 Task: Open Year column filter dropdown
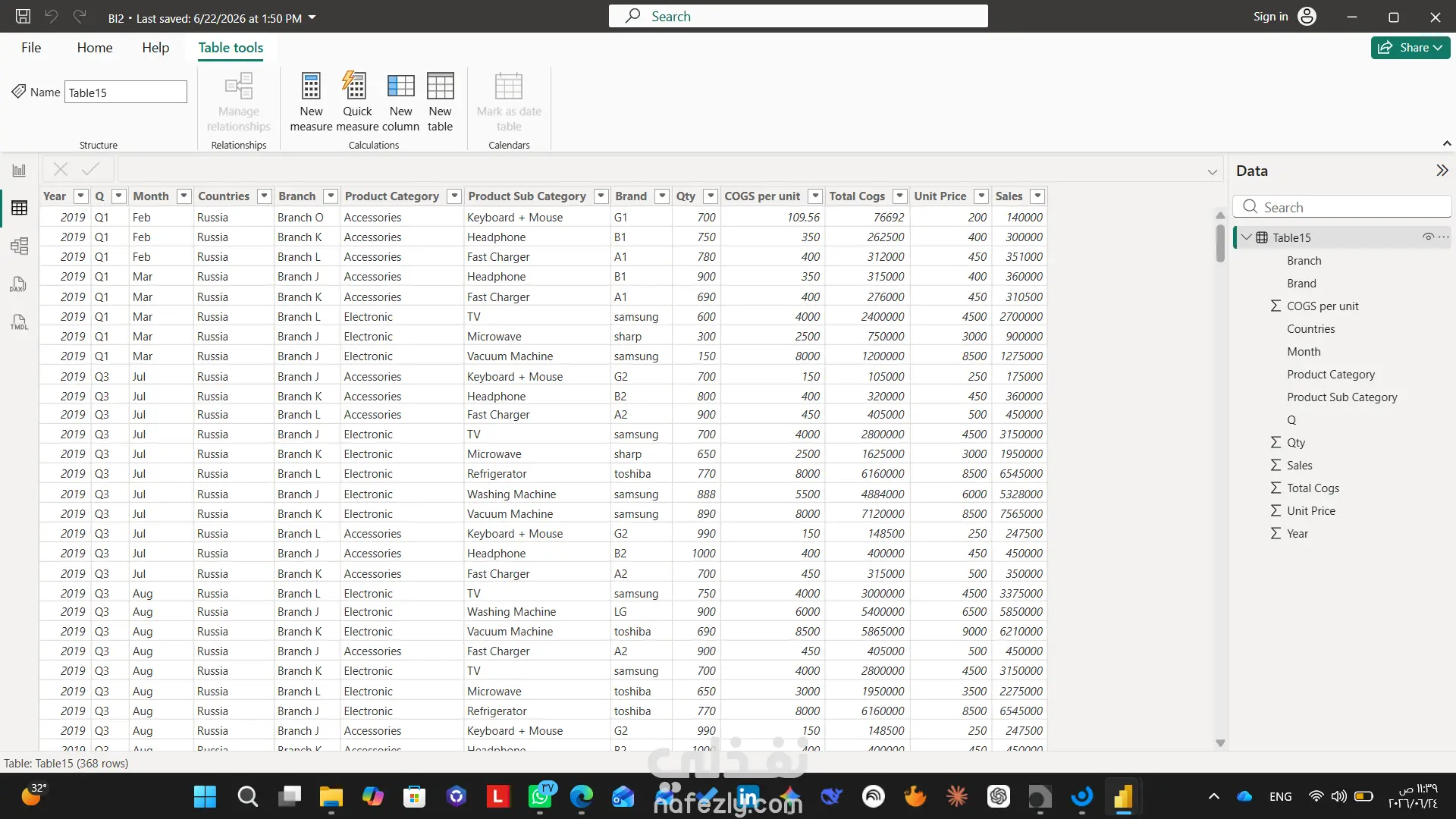[81, 196]
